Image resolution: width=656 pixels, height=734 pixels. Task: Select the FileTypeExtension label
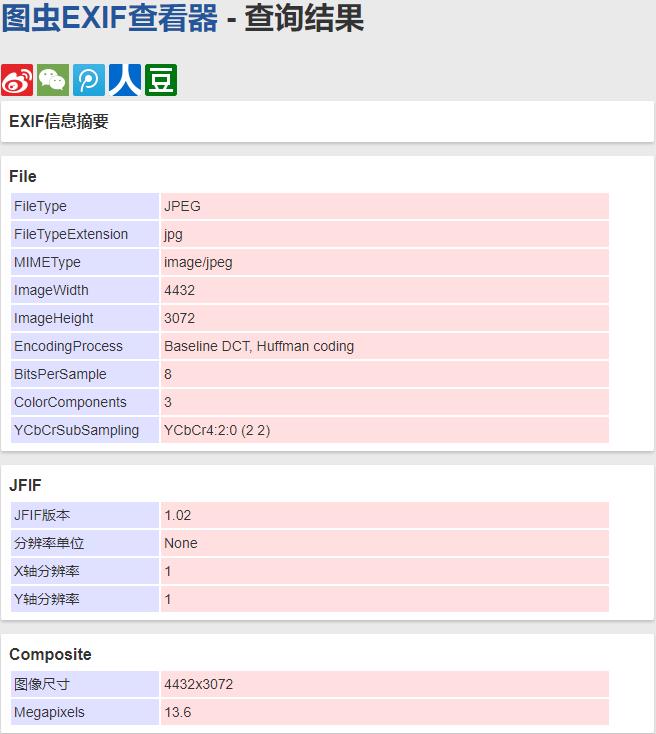point(85,234)
